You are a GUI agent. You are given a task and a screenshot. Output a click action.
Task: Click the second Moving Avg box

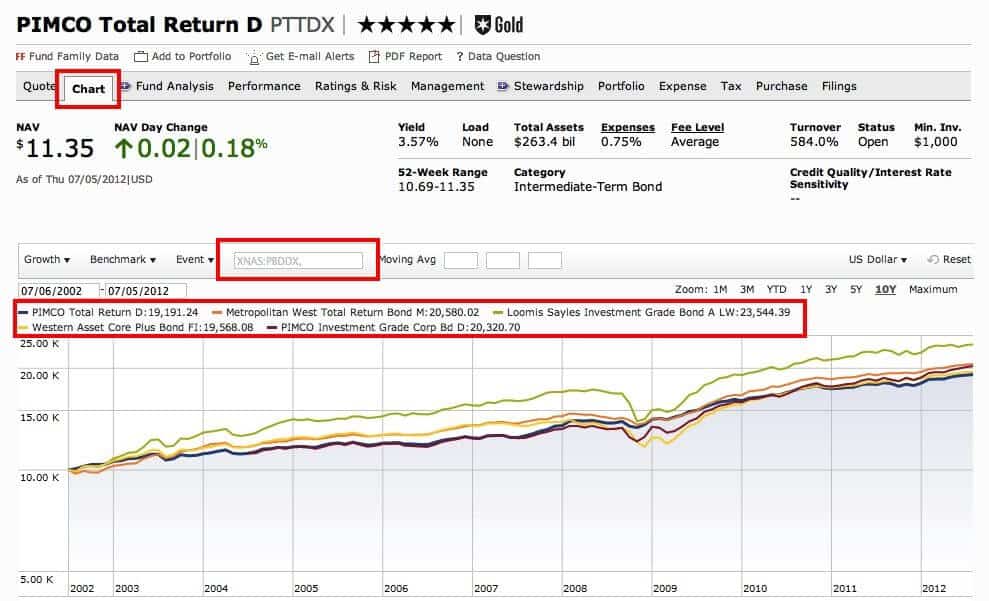503,260
